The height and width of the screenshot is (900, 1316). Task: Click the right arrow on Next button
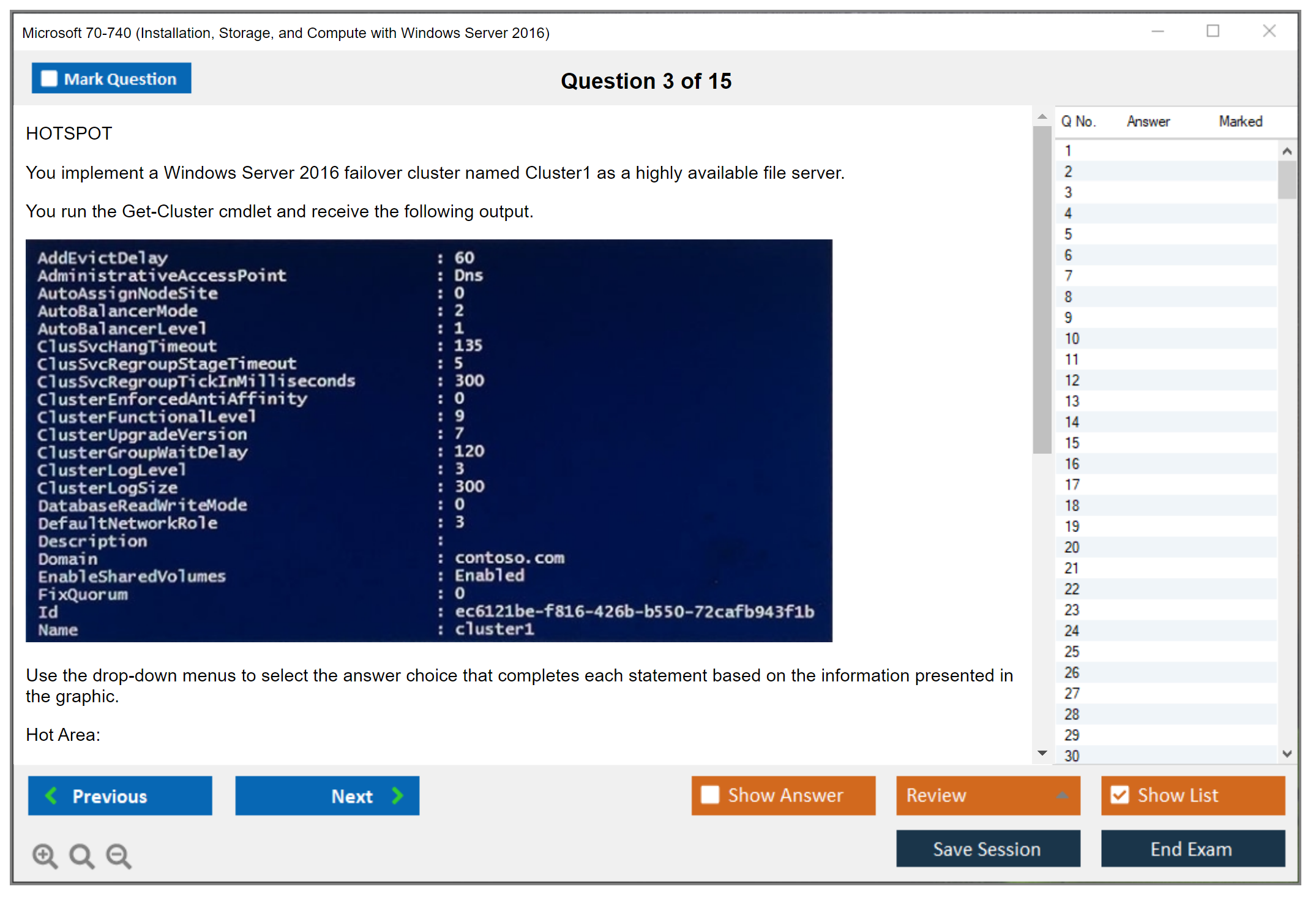[x=398, y=795]
